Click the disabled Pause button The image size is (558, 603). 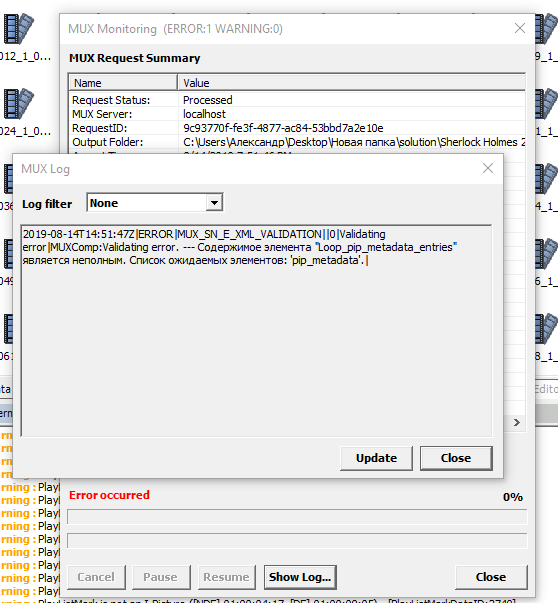tap(161, 577)
